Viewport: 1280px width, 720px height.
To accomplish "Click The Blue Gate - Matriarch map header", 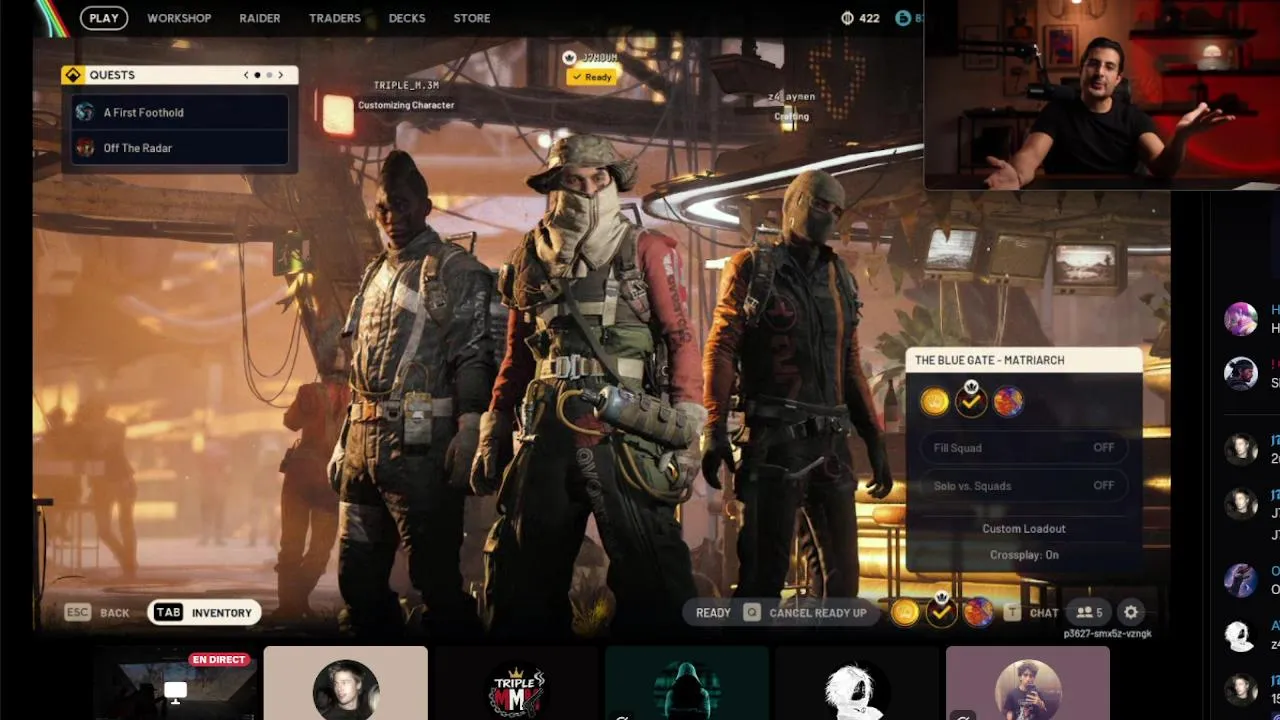I will tap(1023, 360).
